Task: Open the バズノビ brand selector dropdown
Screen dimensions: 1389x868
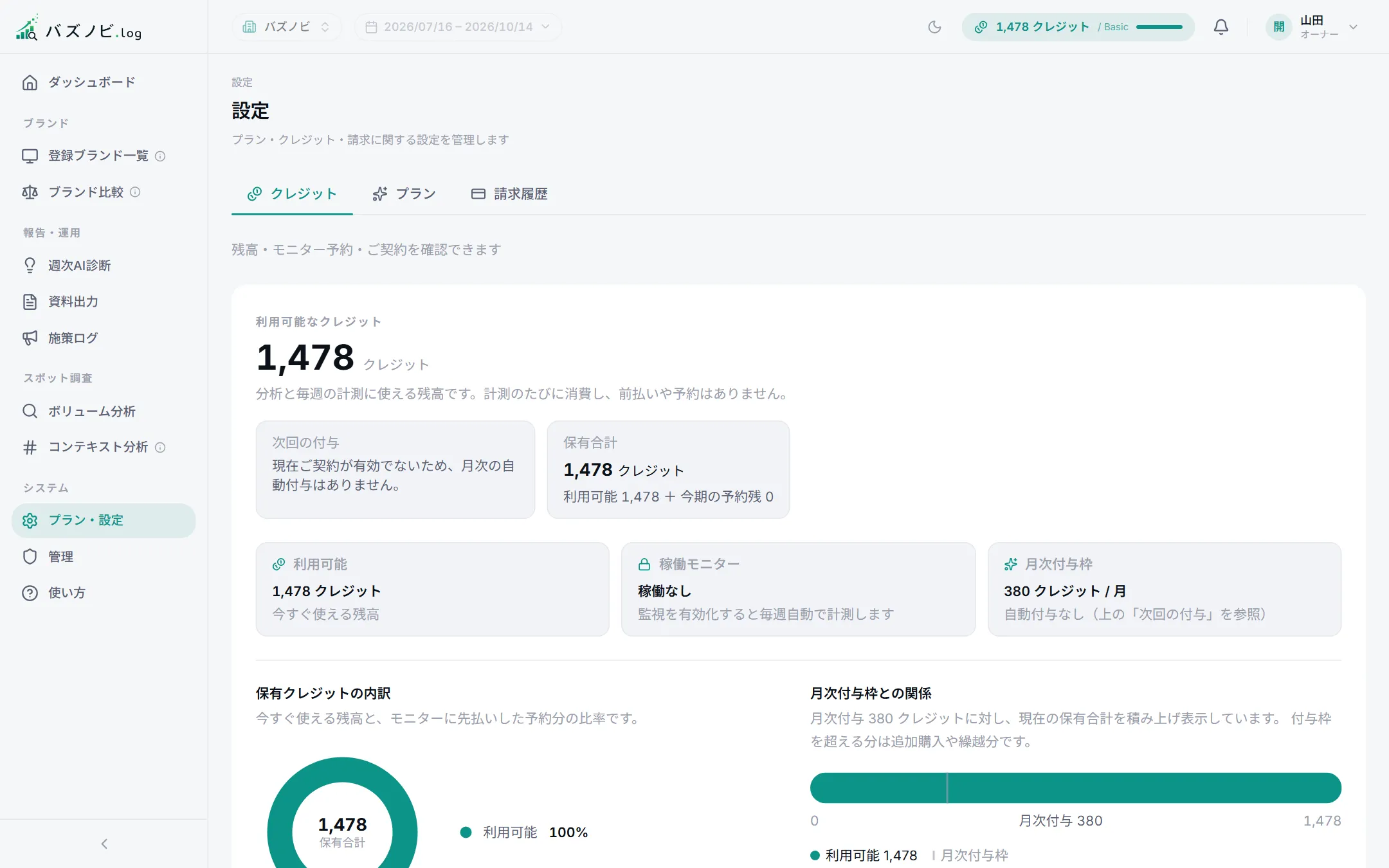Action: pos(286,27)
